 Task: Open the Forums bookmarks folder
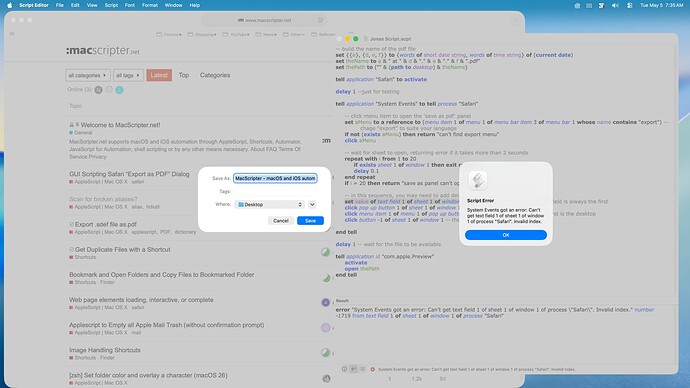pyautogui.click(x=169, y=34)
